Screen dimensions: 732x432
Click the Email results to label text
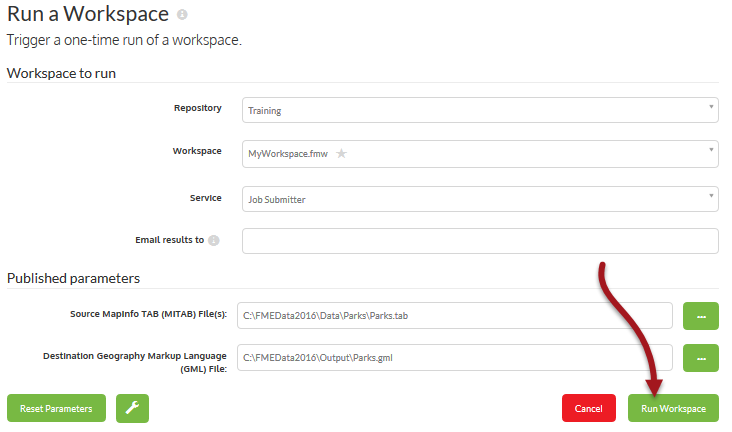[169, 240]
